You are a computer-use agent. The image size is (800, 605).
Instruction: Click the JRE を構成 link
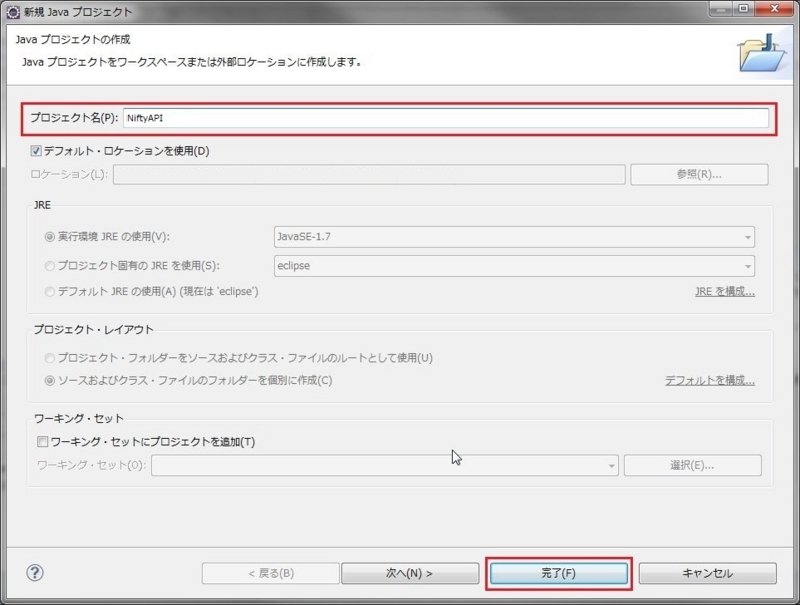click(724, 292)
